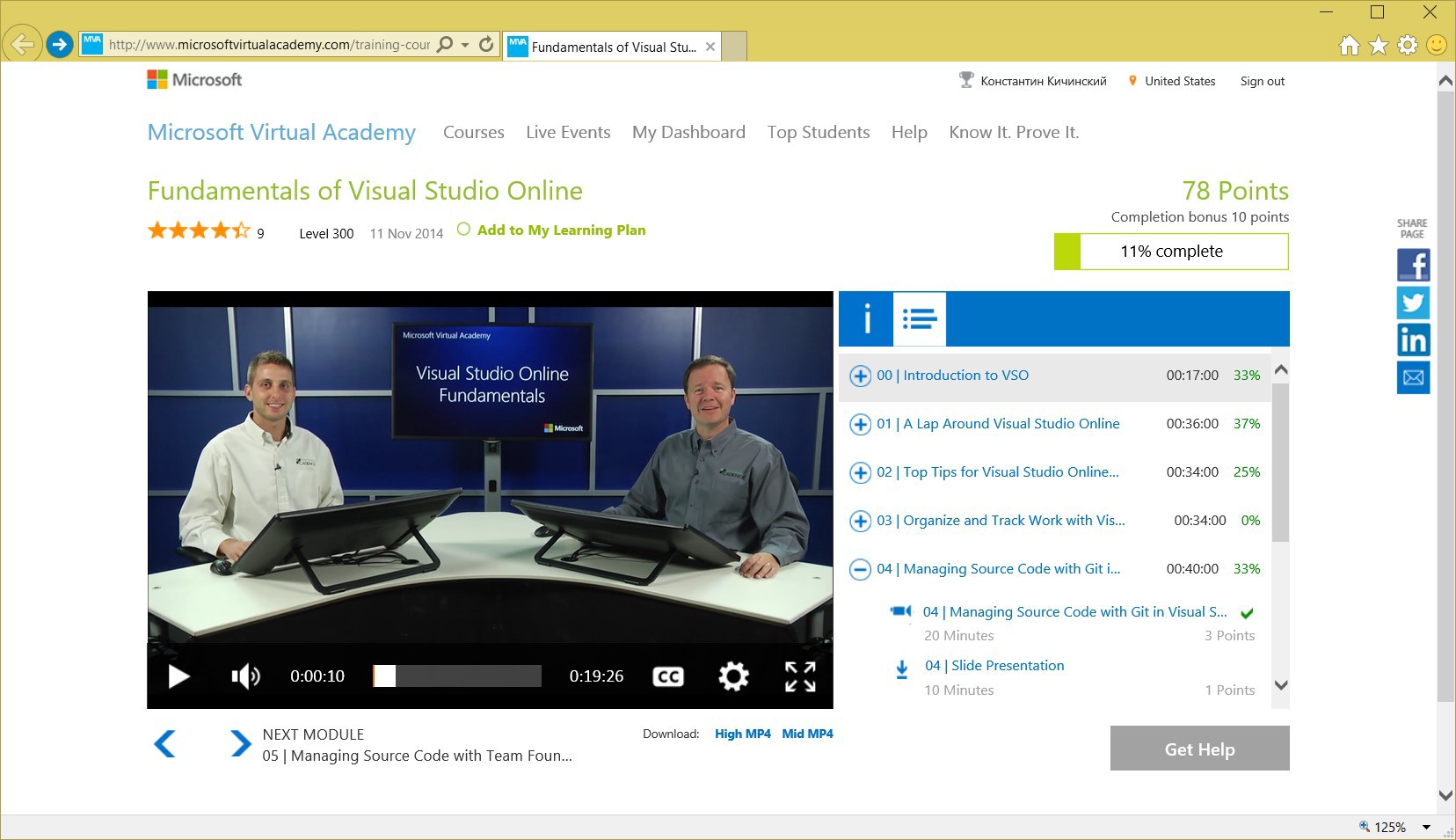Expand module 02 Top Tips
The image size is (1456, 840).
860,472
